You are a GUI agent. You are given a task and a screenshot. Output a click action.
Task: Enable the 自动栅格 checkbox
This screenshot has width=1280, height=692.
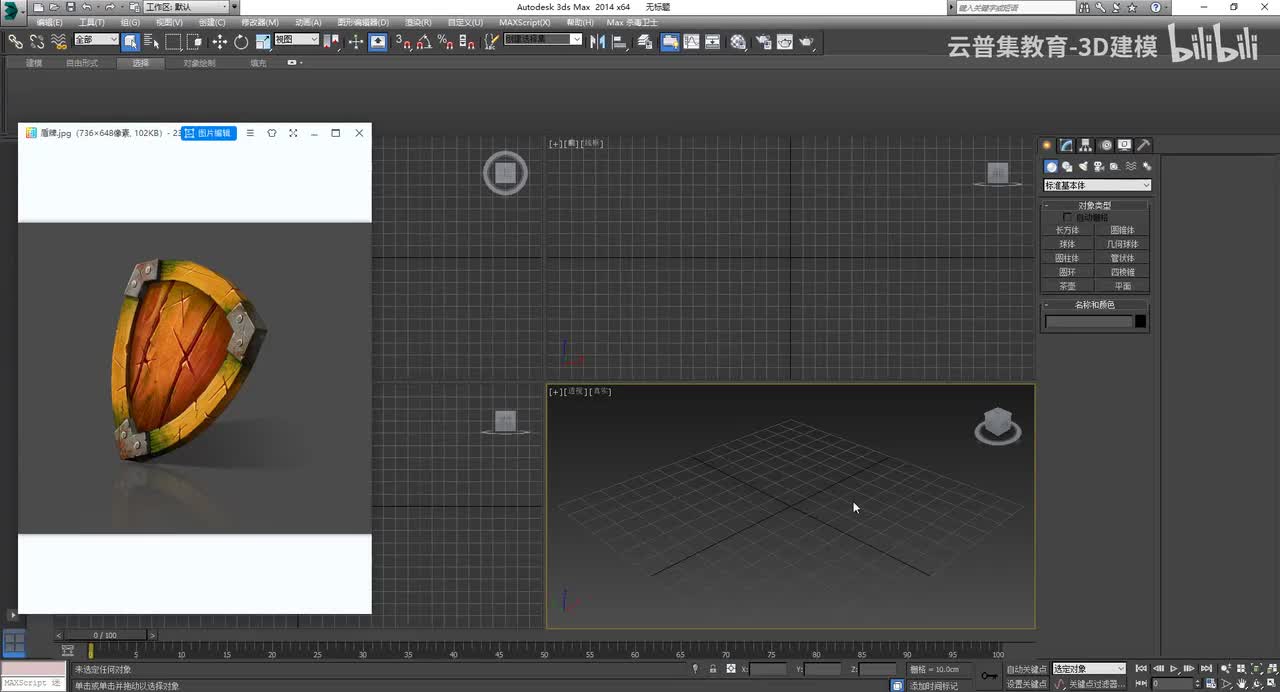point(1067,217)
